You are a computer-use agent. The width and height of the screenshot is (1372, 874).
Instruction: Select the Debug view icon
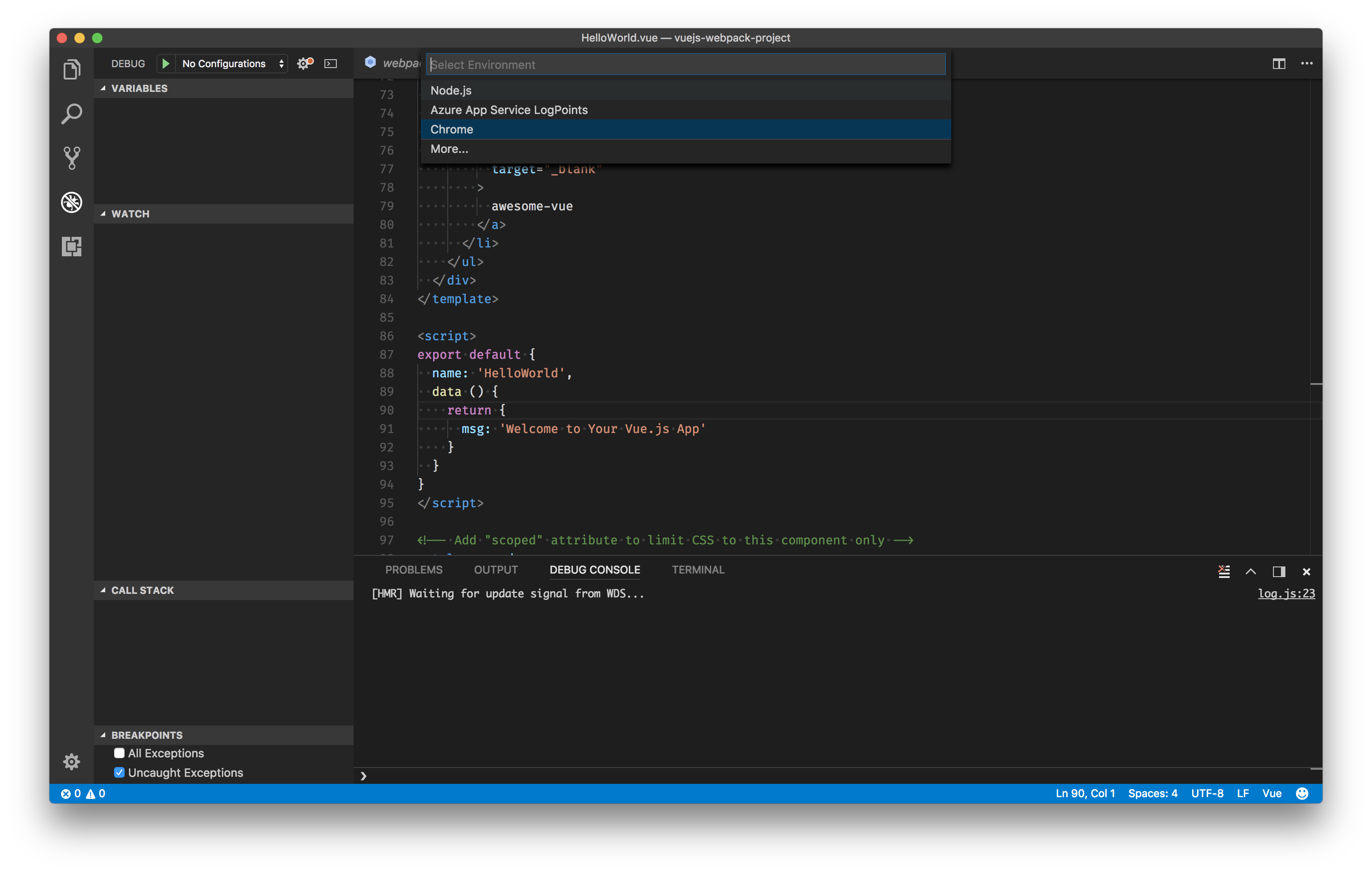pyautogui.click(x=71, y=202)
